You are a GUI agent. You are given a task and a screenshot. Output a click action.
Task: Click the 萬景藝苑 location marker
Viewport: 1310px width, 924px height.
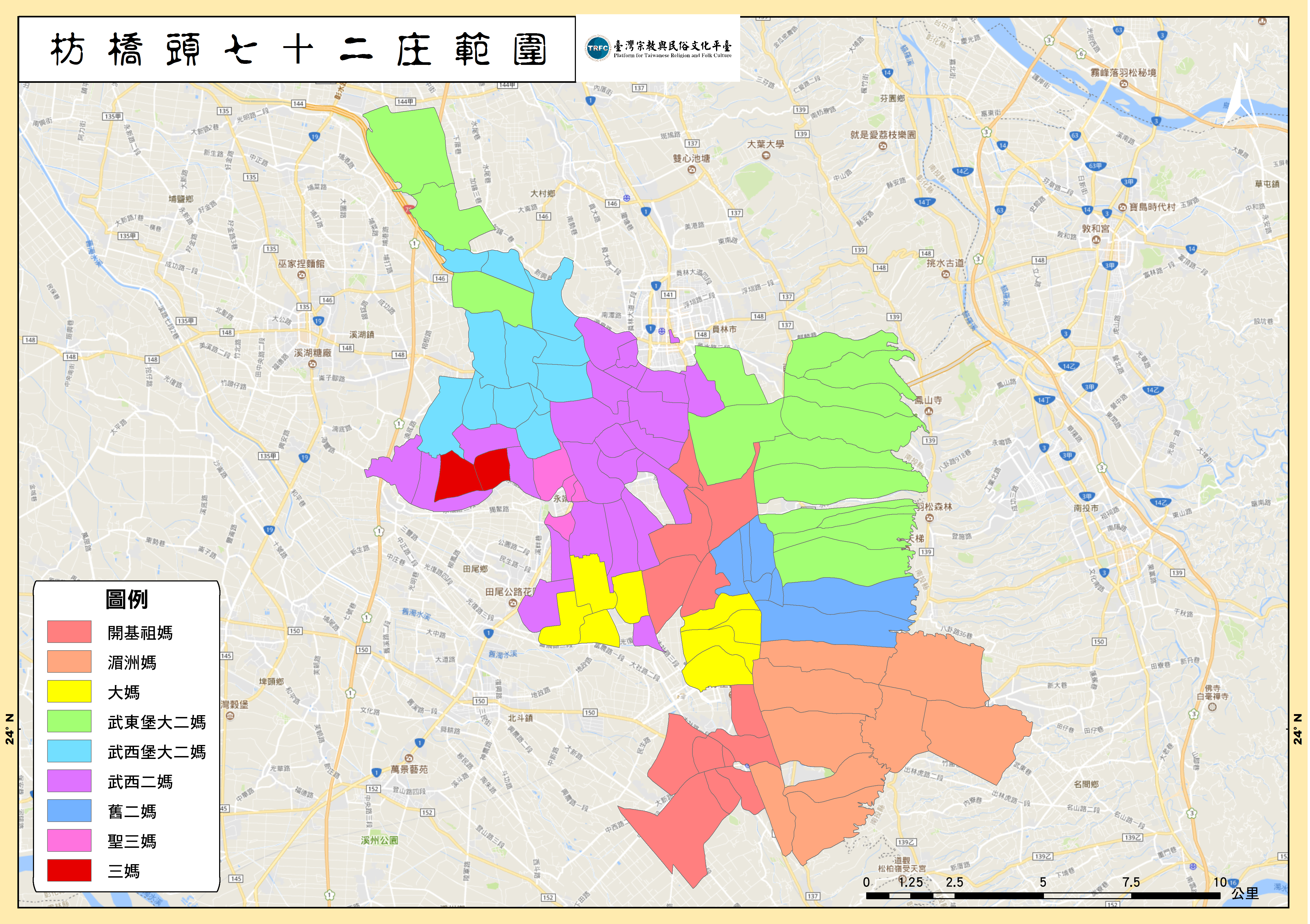[x=408, y=758]
